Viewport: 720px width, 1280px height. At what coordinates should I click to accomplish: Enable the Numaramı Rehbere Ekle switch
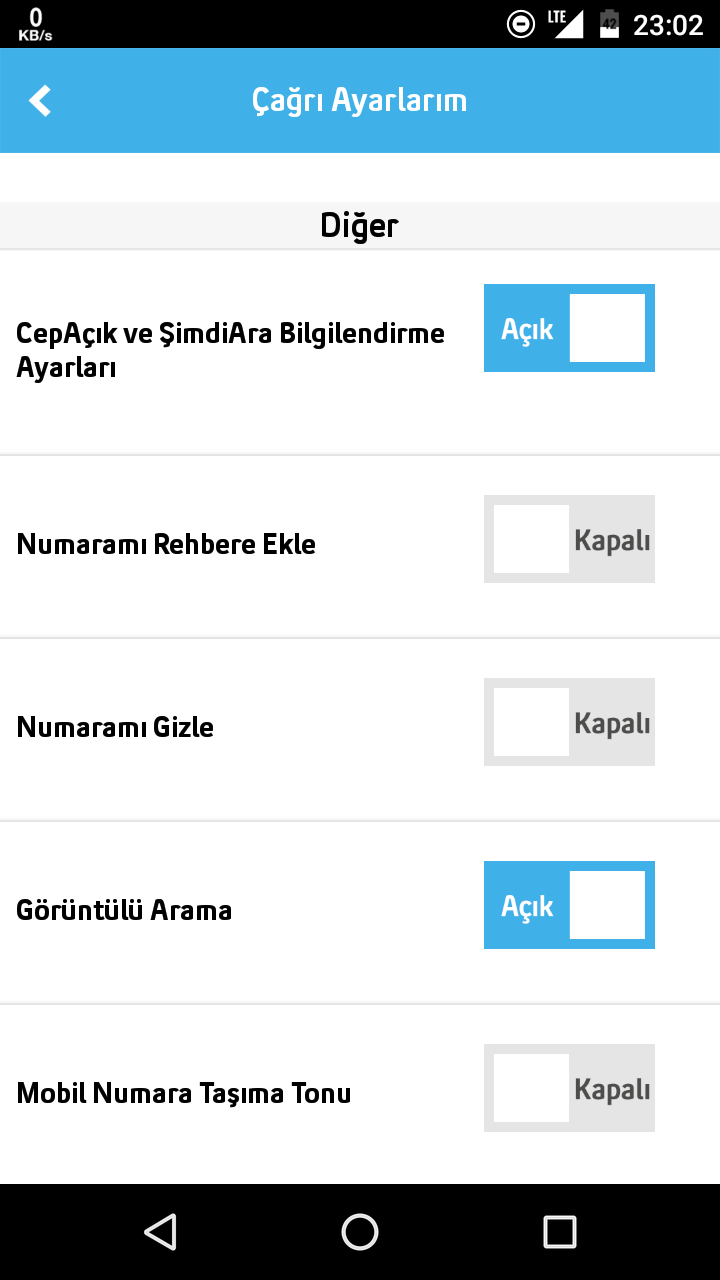point(569,539)
